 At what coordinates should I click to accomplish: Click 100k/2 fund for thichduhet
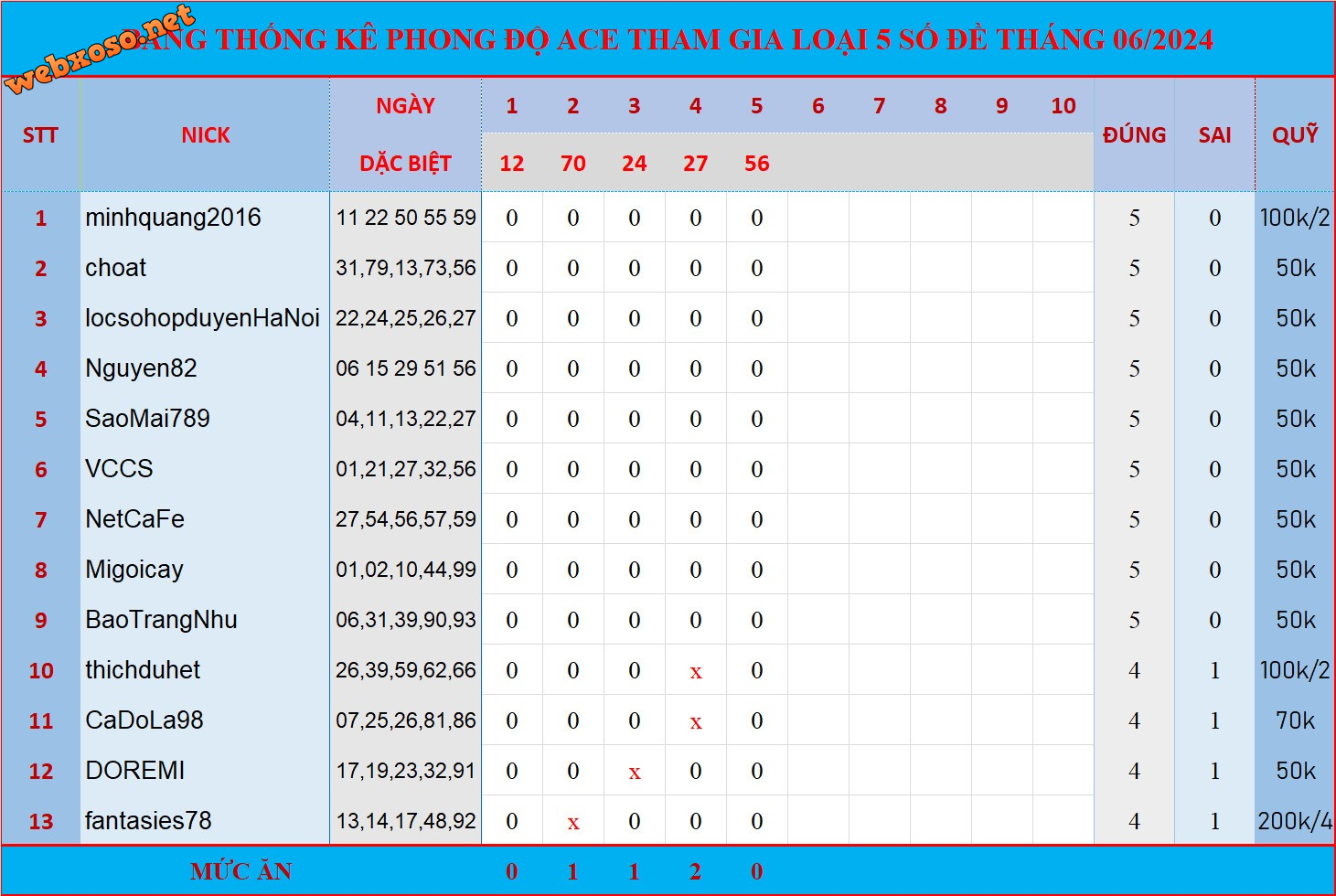point(1295,670)
